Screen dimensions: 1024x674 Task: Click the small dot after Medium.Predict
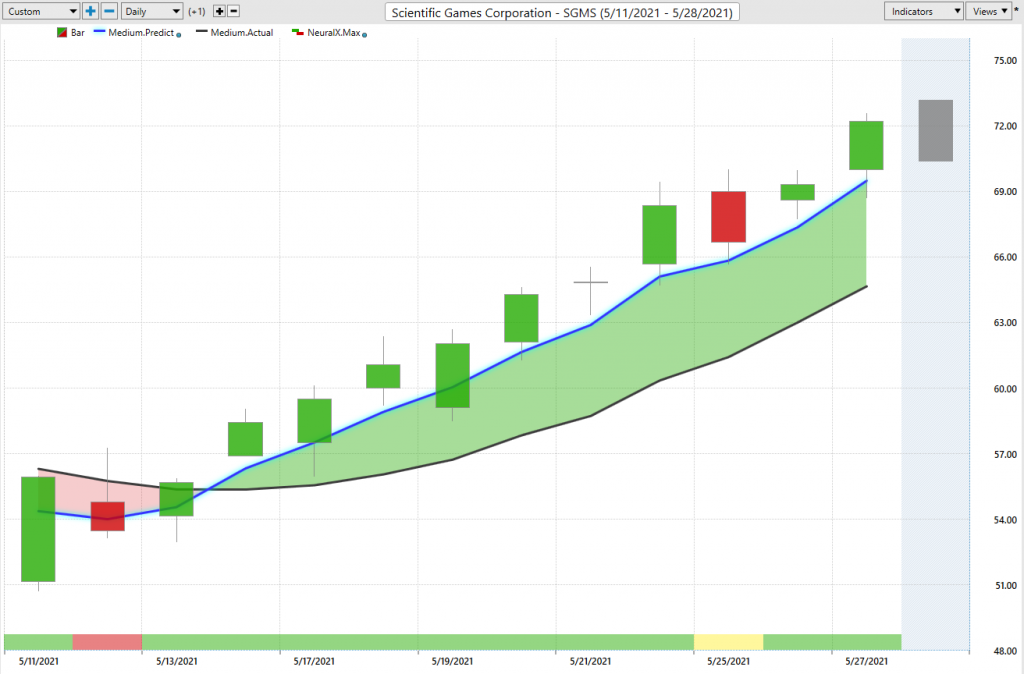179,35
